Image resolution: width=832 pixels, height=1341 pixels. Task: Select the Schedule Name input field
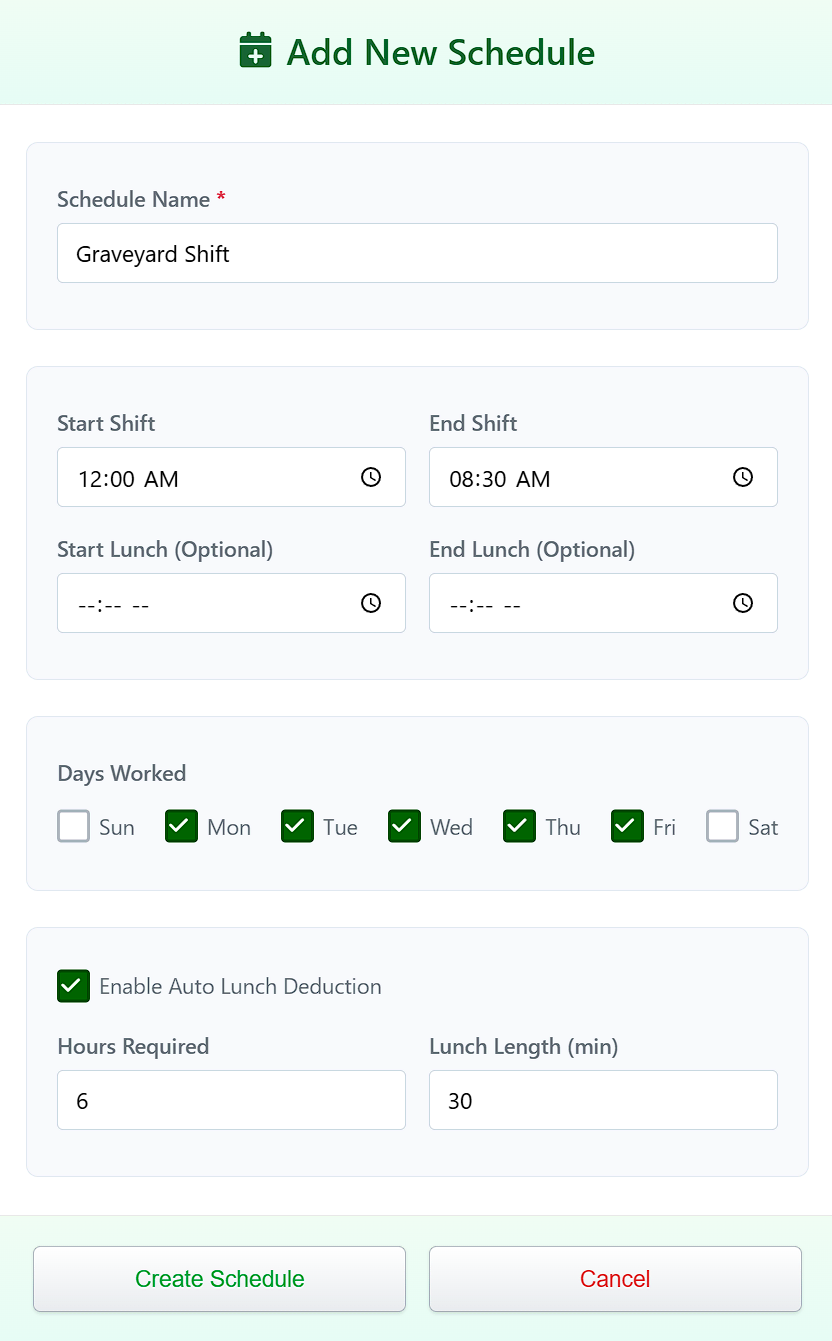coord(417,253)
